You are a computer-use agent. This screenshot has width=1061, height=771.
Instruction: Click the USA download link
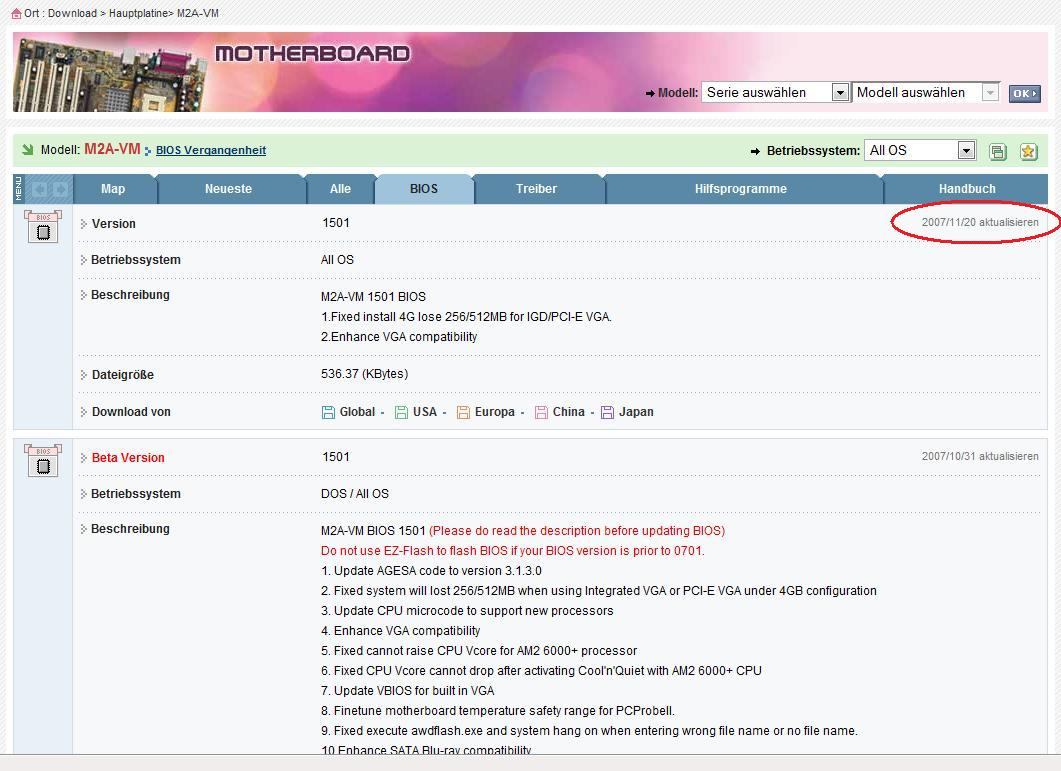(x=425, y=412)
